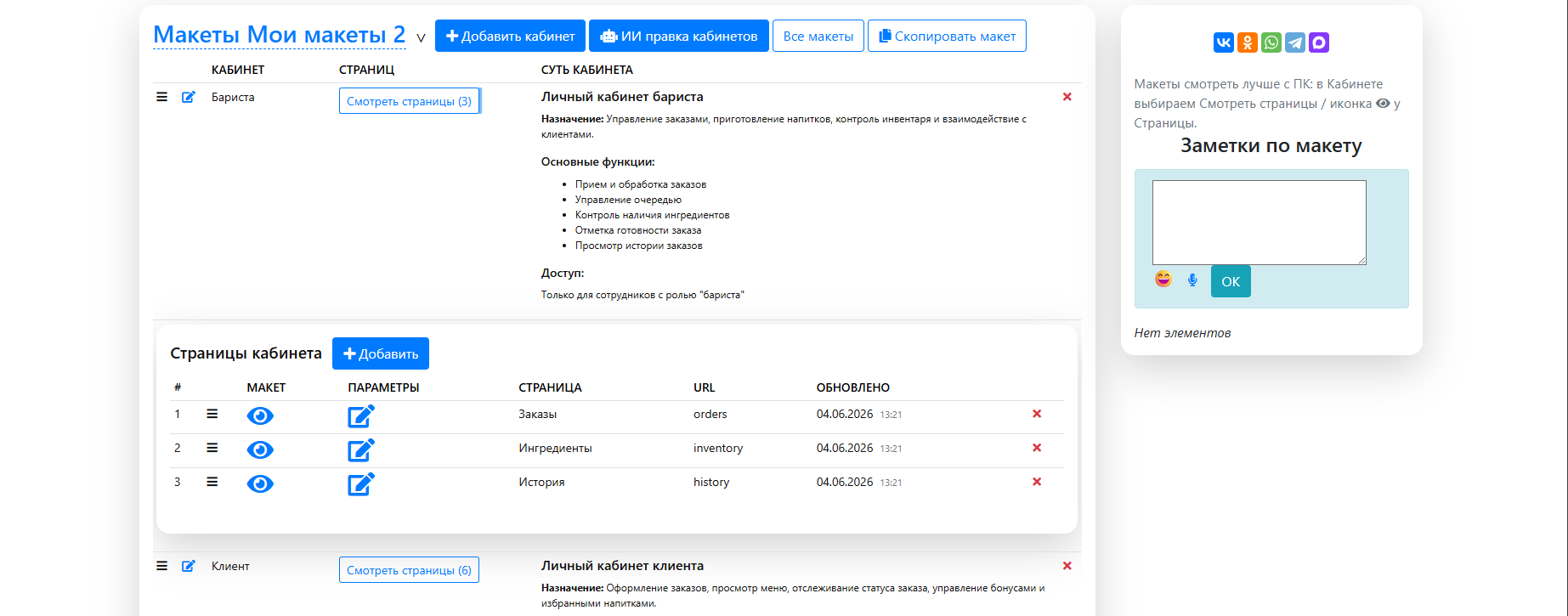Edit parameters of the Ингредиенты page
This screenshot has height=616, width=1568.
pos(361,449)
